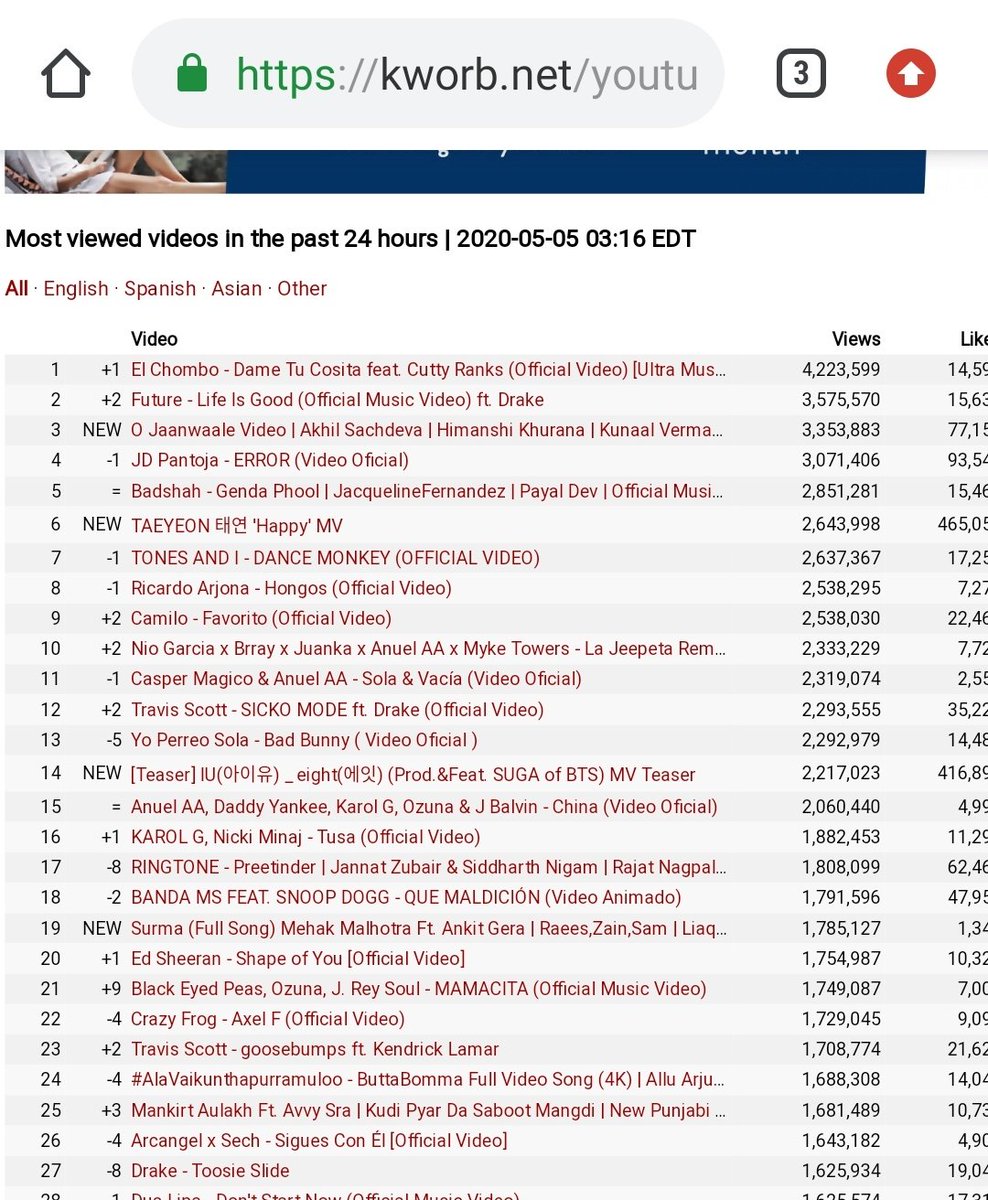Open BANDA MS QUE MALDICIÓN link
Screen dimensions: 988x1200
point(406,897)
